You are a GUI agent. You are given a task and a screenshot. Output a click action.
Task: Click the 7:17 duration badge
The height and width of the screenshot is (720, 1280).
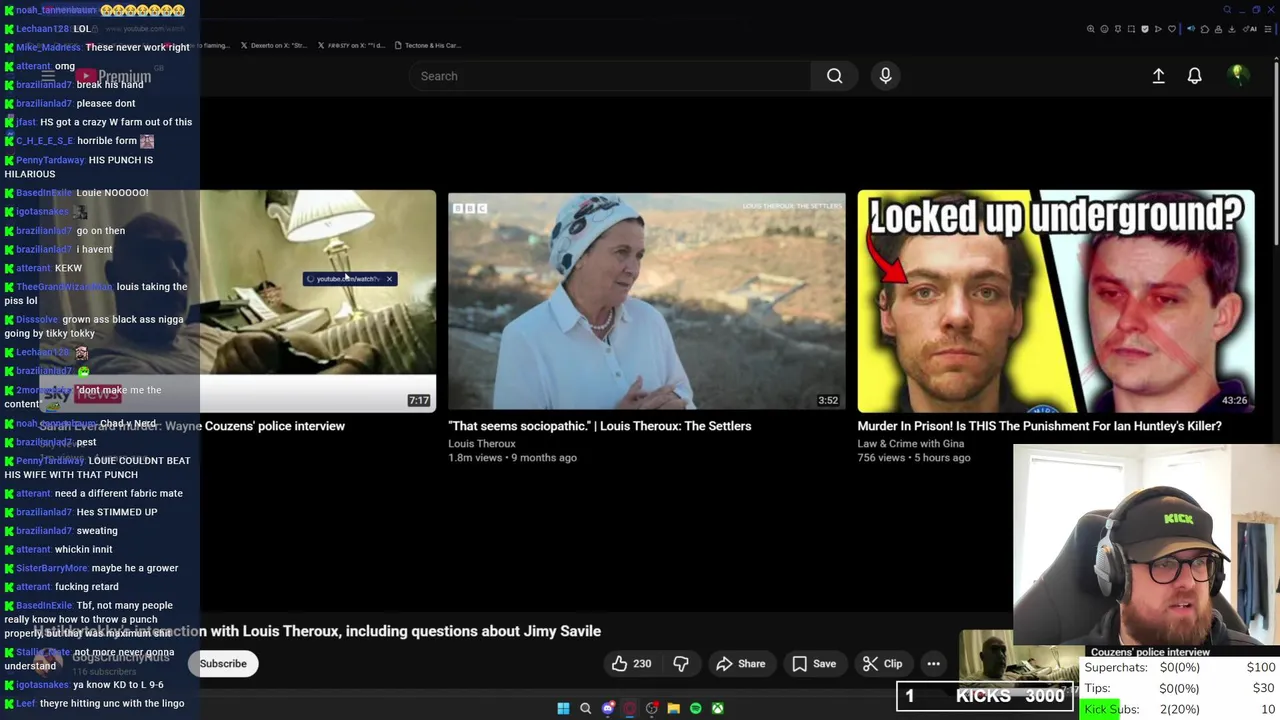click(419, 400)
